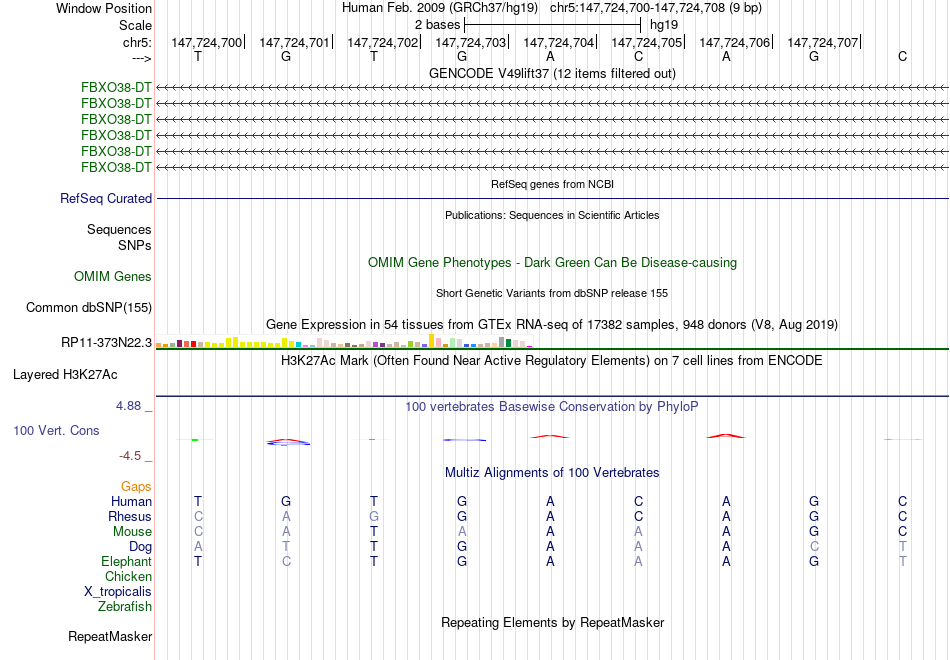Click the chr5: ruler label
This screenshot has width=950, height=660.
click(x=138, y=42)
